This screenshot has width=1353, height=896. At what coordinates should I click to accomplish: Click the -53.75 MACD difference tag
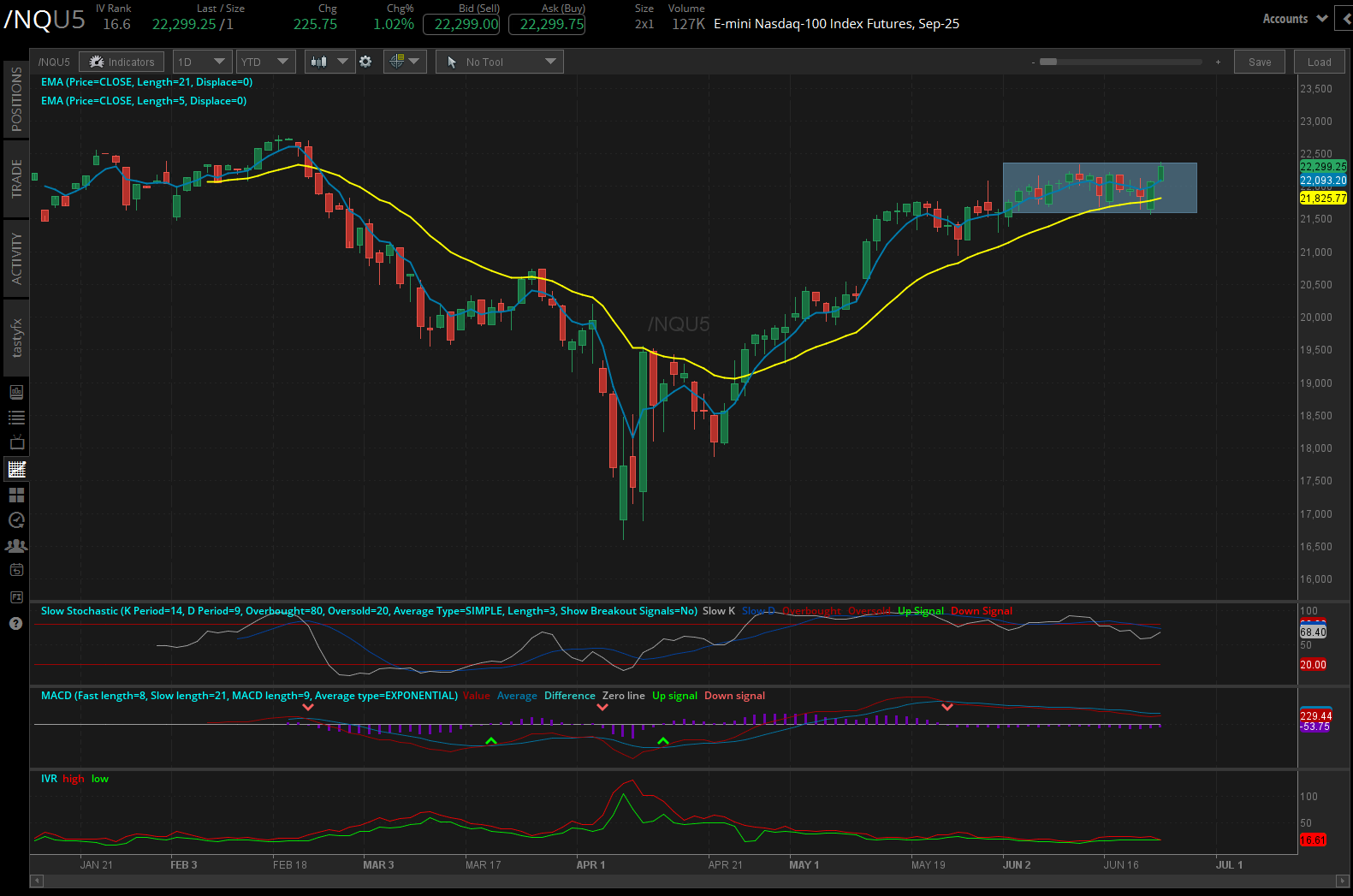point(1315,727)
